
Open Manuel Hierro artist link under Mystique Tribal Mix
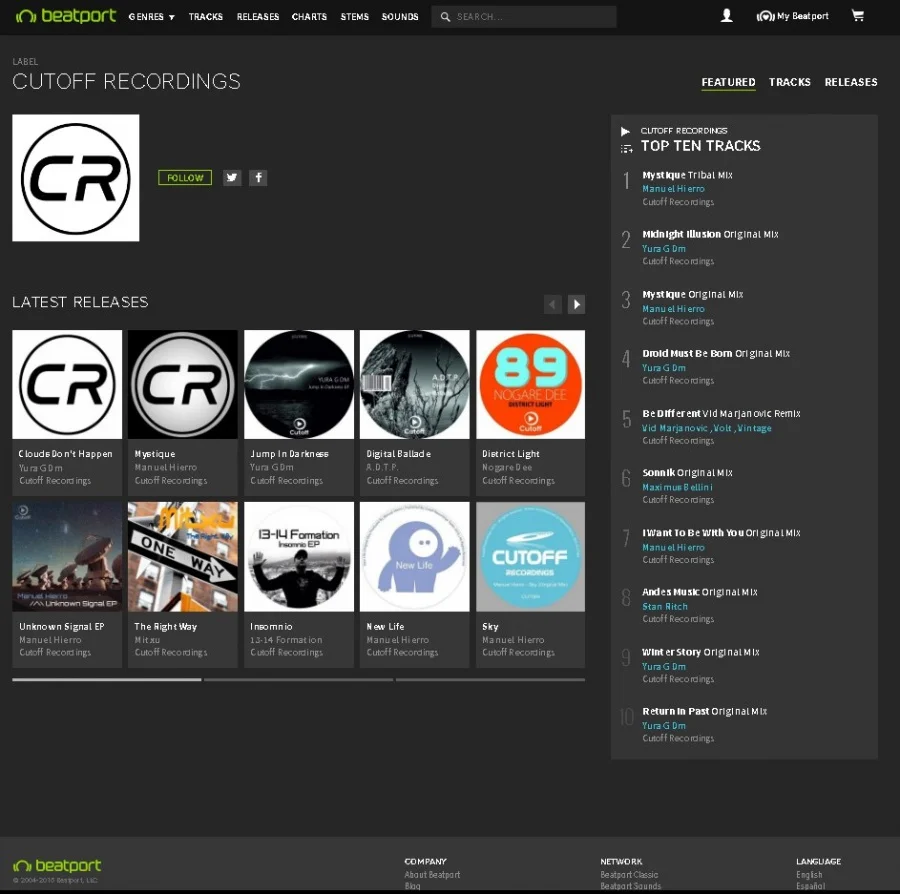click(x=673, y=189)
